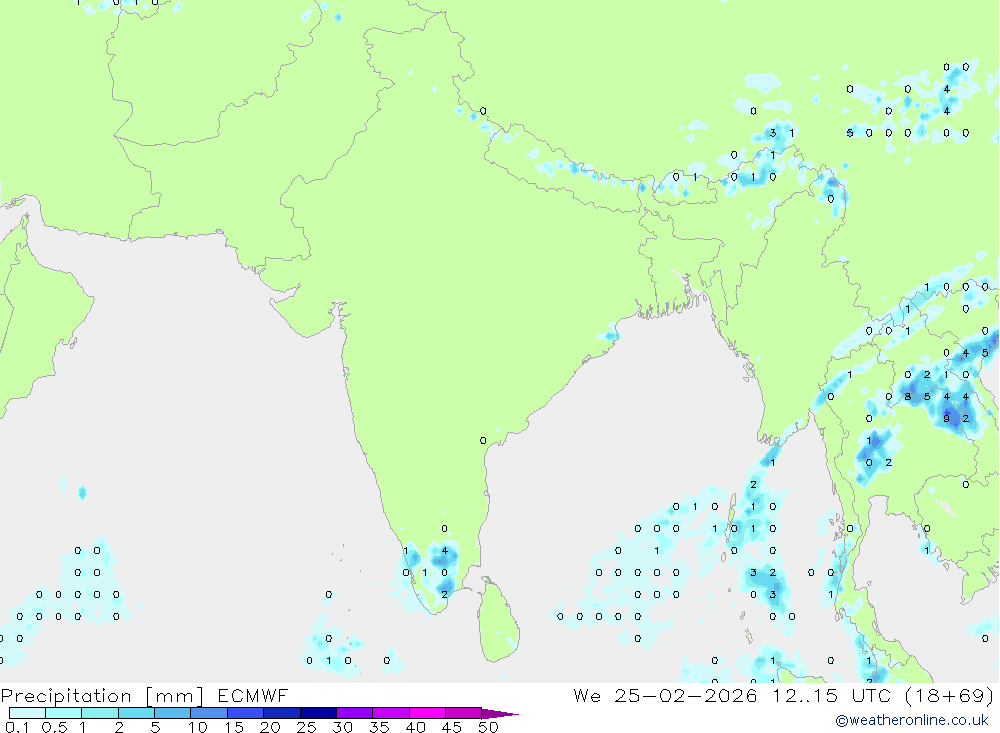Click the '35' legend scale label
1000x733 pixels.
[x=379, y=727]
